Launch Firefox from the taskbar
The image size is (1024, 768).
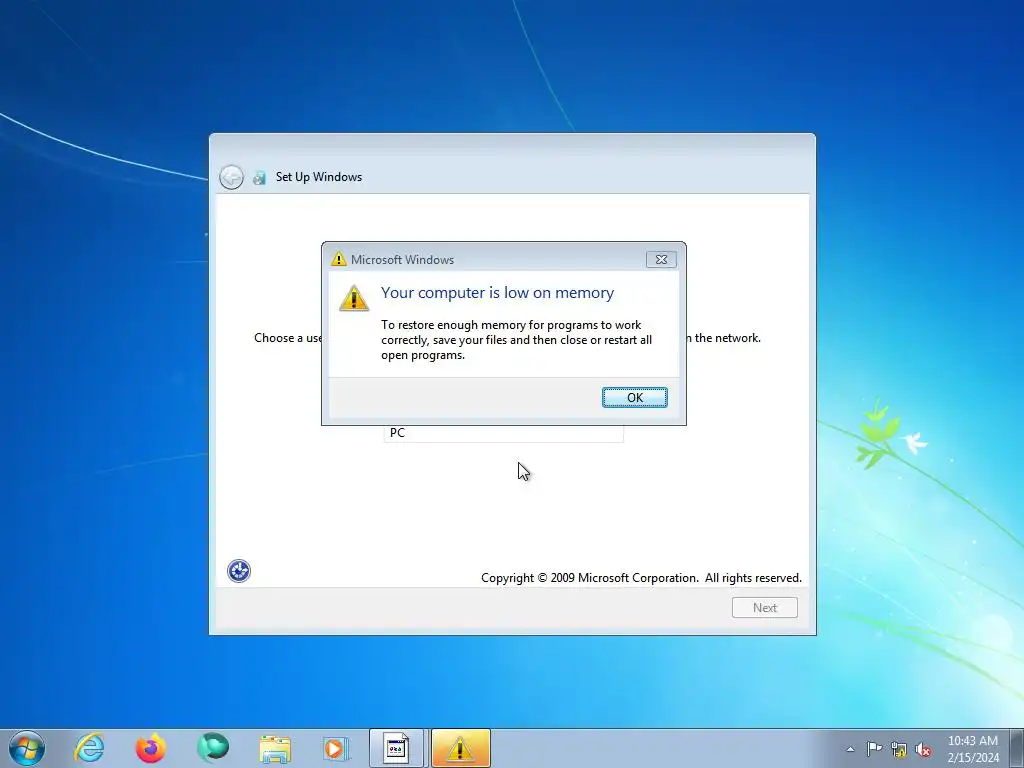pyautogui.click(x=150, y=748)
